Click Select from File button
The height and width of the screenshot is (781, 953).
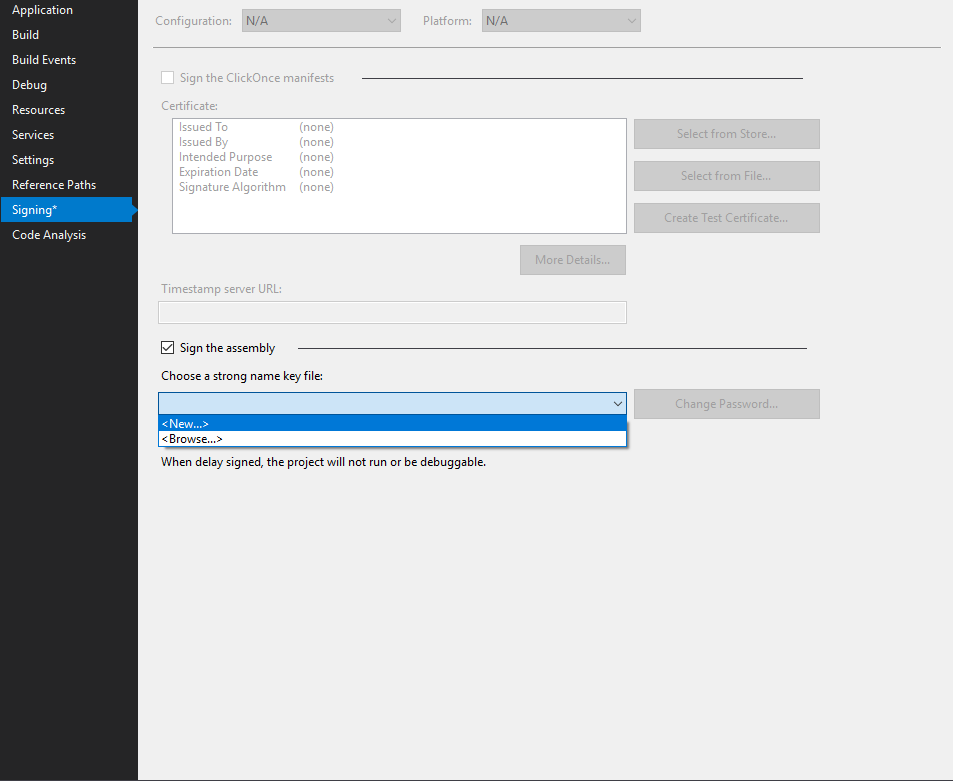coord(726,175)
